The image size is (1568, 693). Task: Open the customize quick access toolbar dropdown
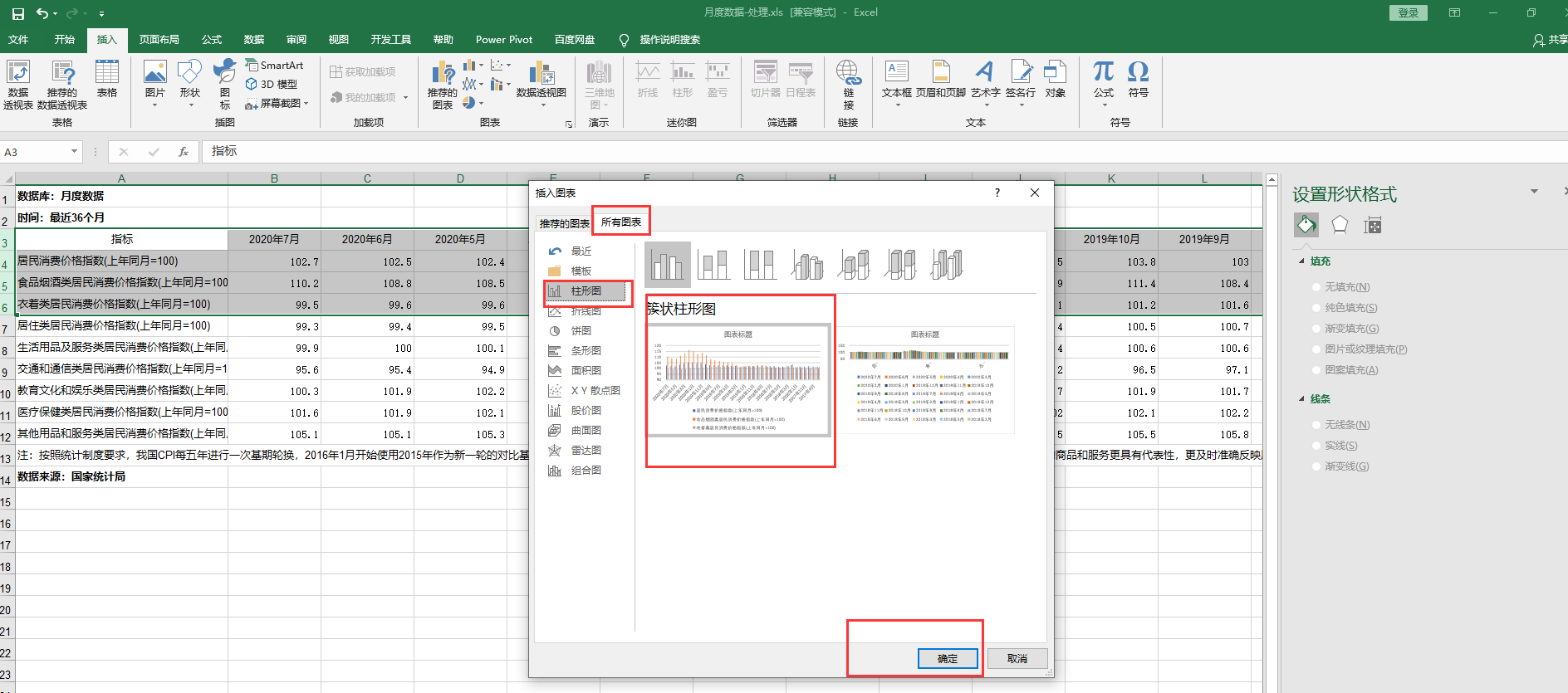coord(101,14)
